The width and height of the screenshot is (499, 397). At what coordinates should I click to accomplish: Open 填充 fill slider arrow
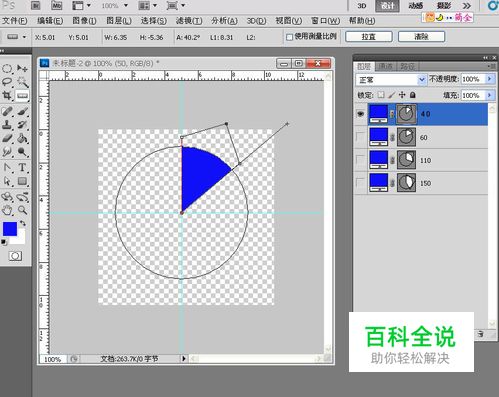(x=489, y=95)
